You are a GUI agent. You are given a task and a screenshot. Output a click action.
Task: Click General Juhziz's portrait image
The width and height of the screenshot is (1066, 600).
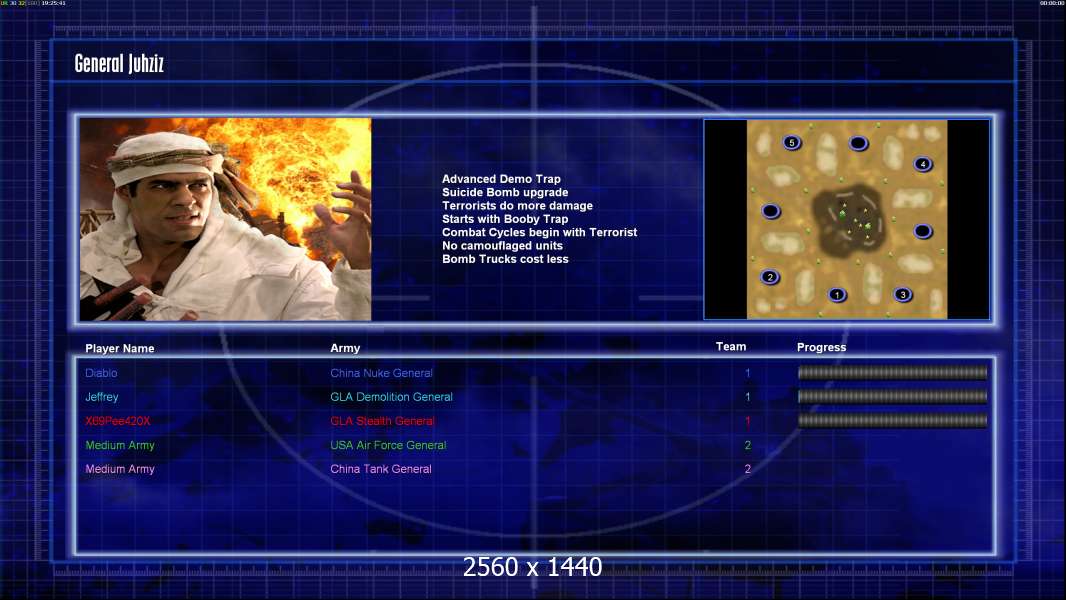point(225,219)
